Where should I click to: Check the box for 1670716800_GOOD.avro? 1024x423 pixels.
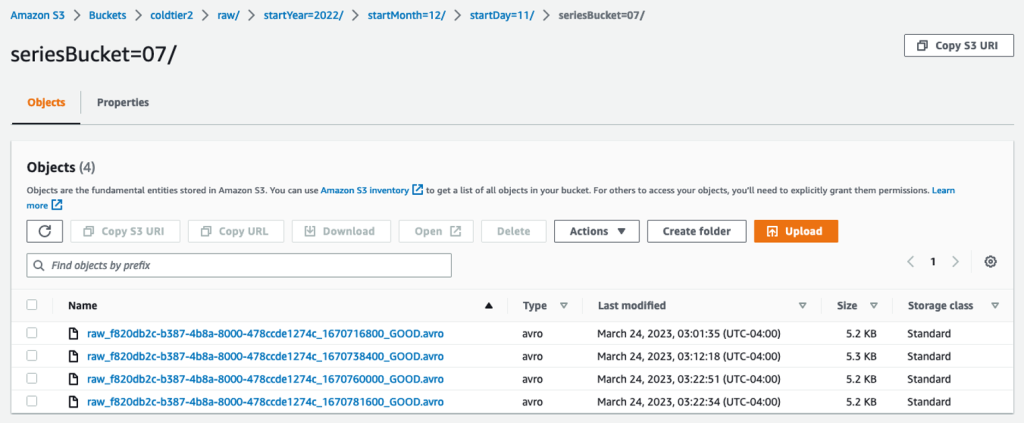[32, 334]
